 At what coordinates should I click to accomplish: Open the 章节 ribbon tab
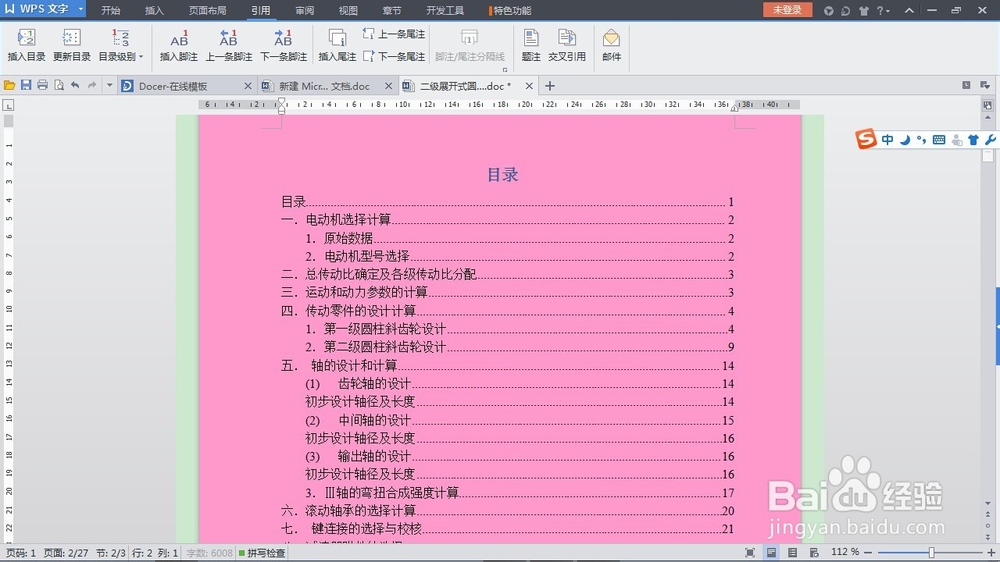(x=392, y=10)
